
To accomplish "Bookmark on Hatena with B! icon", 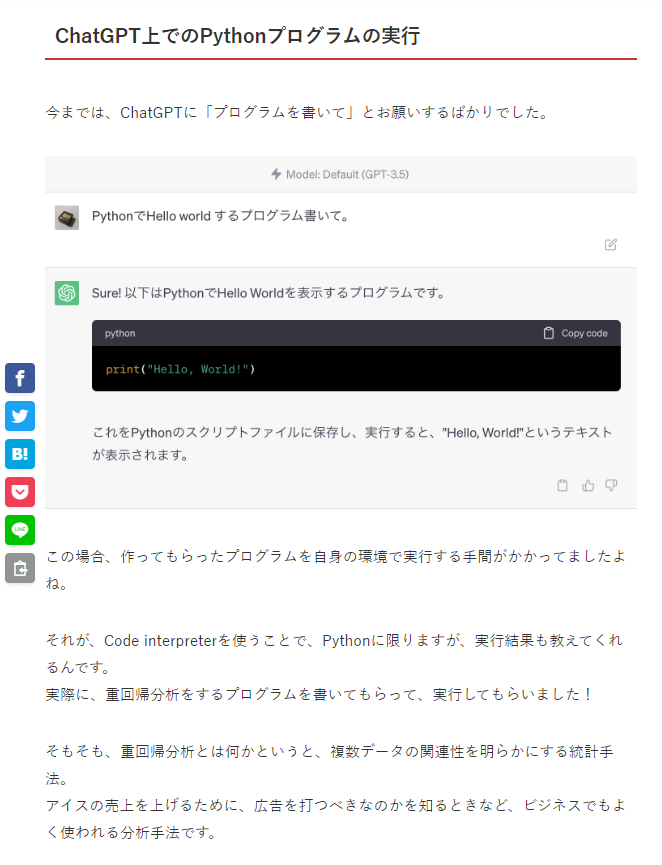I will click(20, 454).
